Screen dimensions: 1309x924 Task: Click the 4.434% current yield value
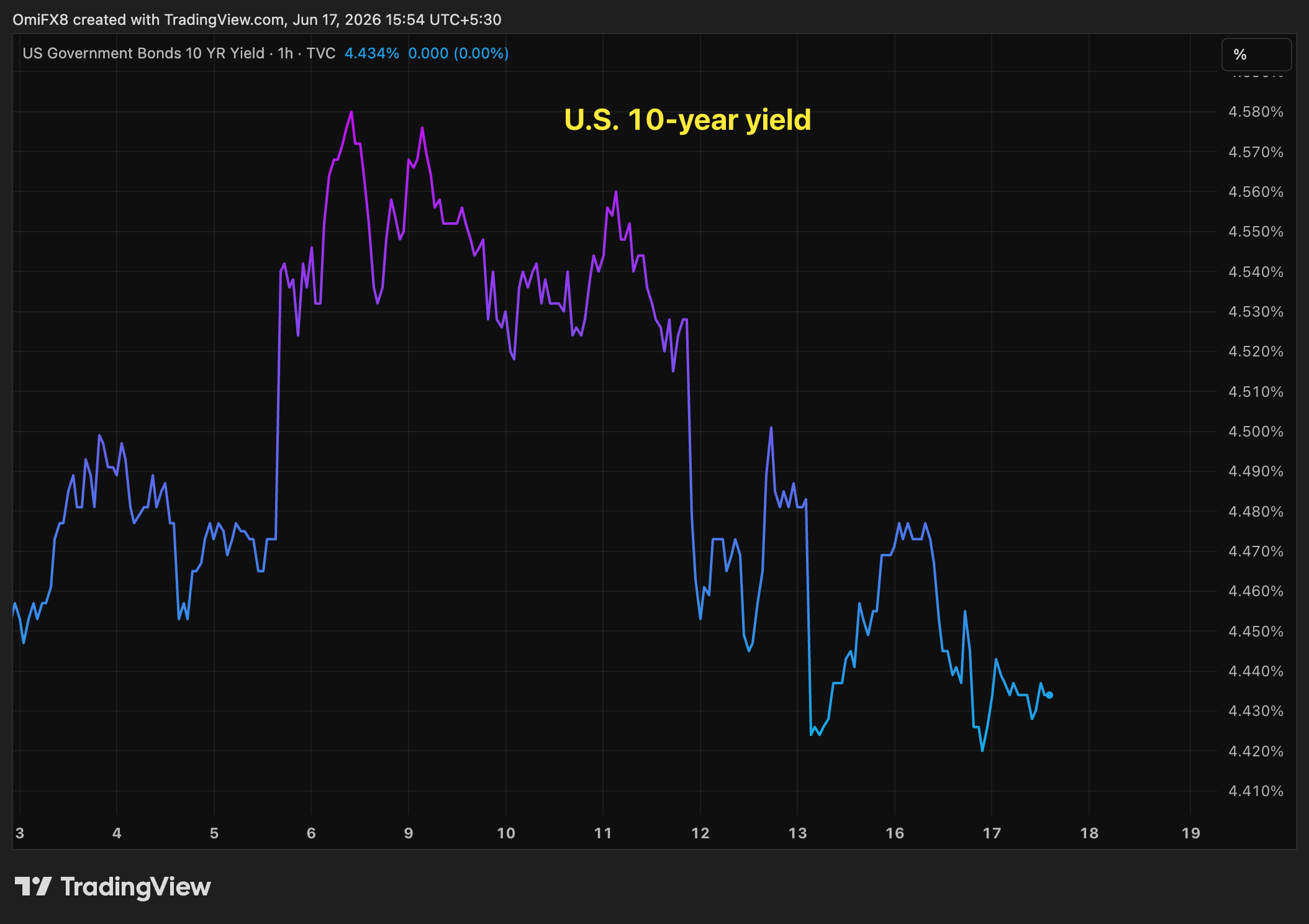[372, 53]
